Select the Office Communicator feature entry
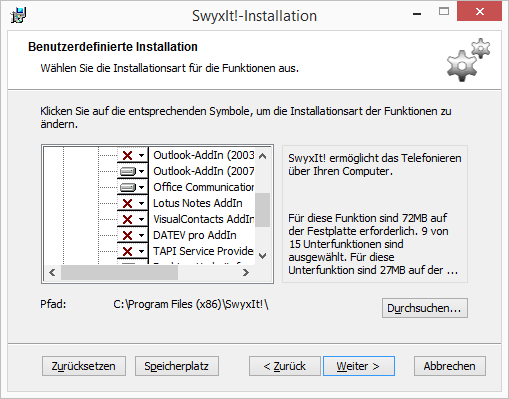The image size is (509, 399). (x=203, y=187)
